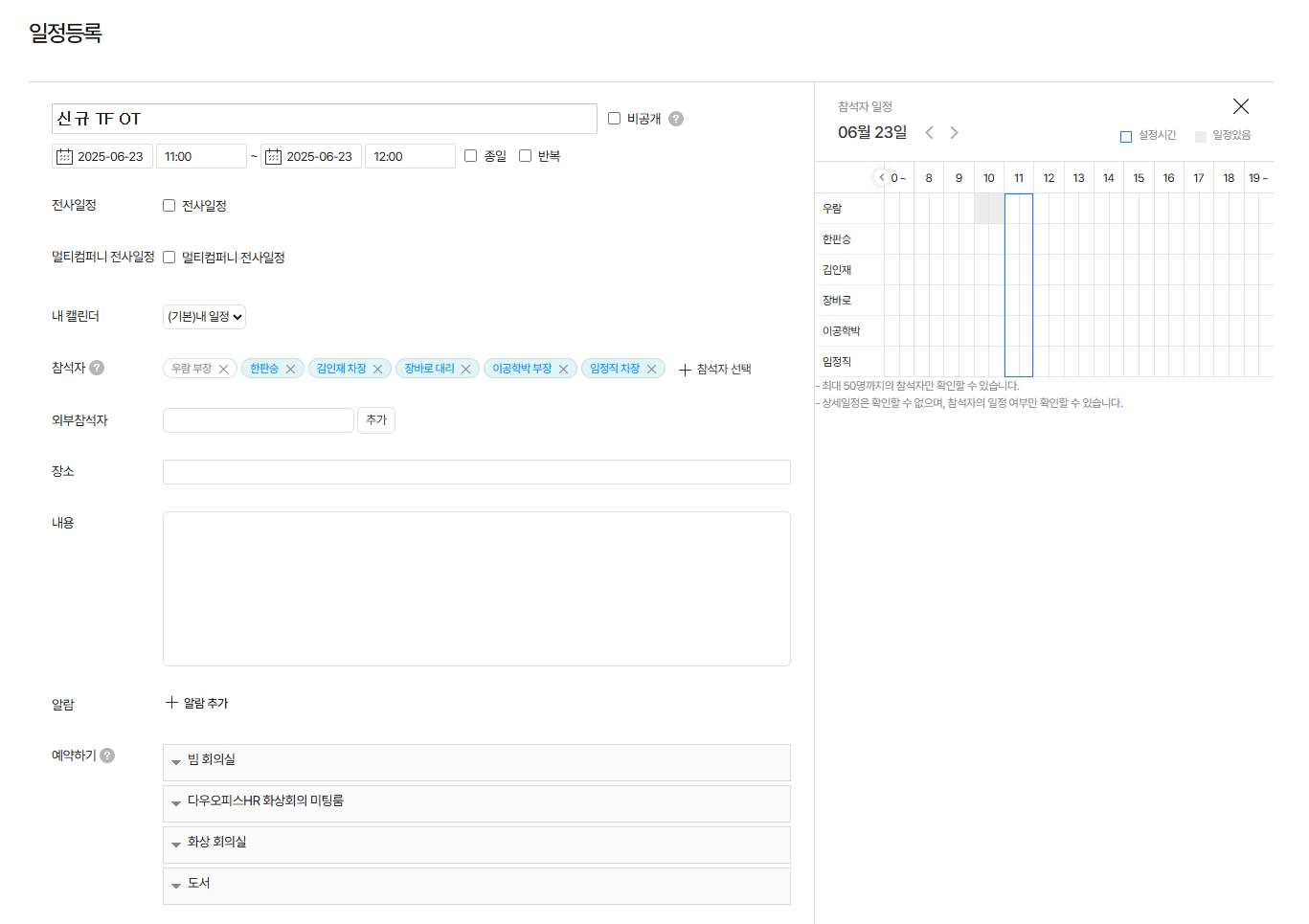Expand the 빔 회의실 reservation section
Viewport: 1309px width, 924px height.
click(x=476, y=760)
